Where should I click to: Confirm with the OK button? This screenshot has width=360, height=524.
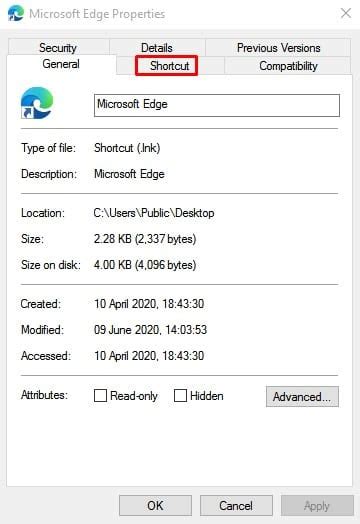coord(155,506)
